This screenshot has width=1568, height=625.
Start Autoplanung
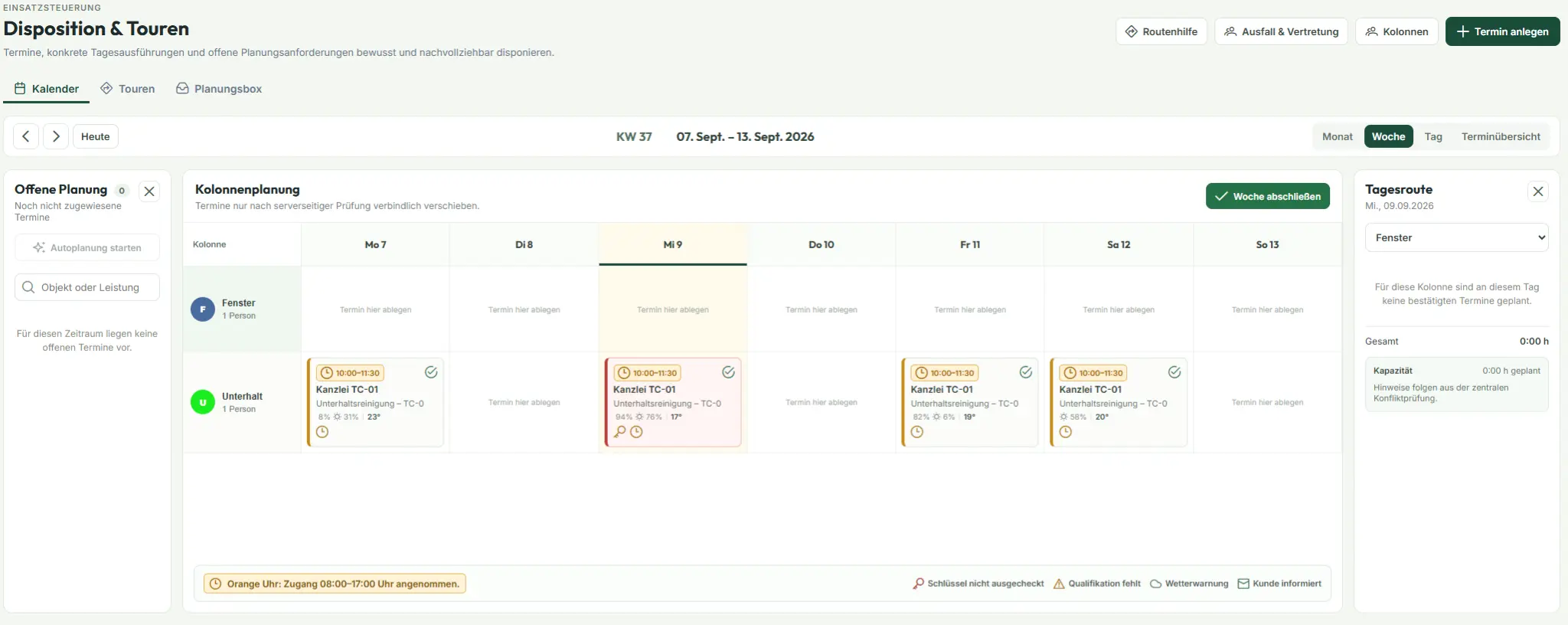(87, 247)
